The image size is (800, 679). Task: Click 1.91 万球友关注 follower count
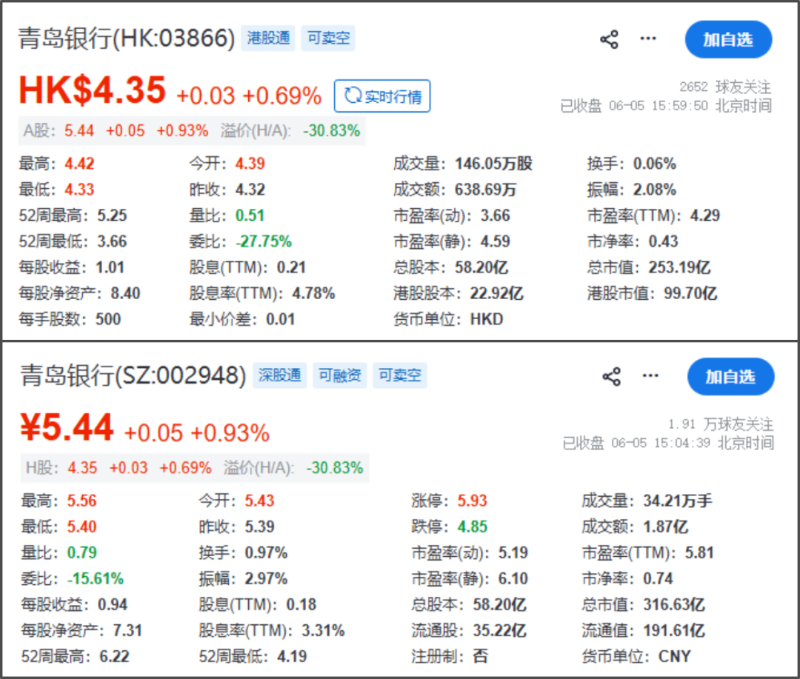click(x=720, y=424)
